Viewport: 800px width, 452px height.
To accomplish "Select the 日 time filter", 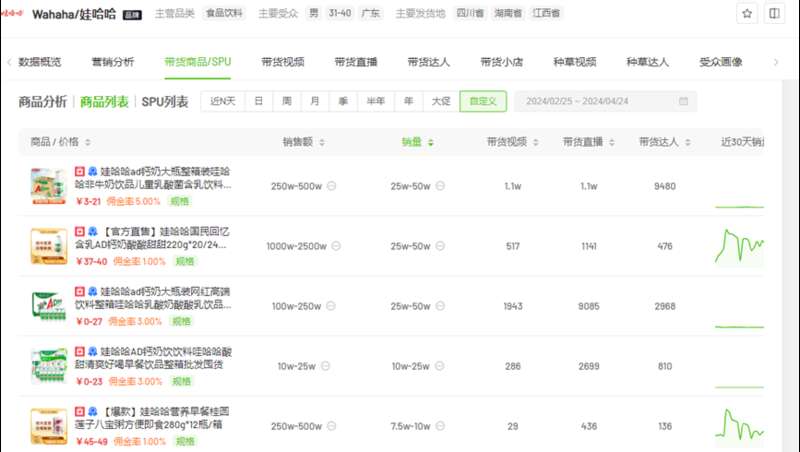I will (259, 101).
